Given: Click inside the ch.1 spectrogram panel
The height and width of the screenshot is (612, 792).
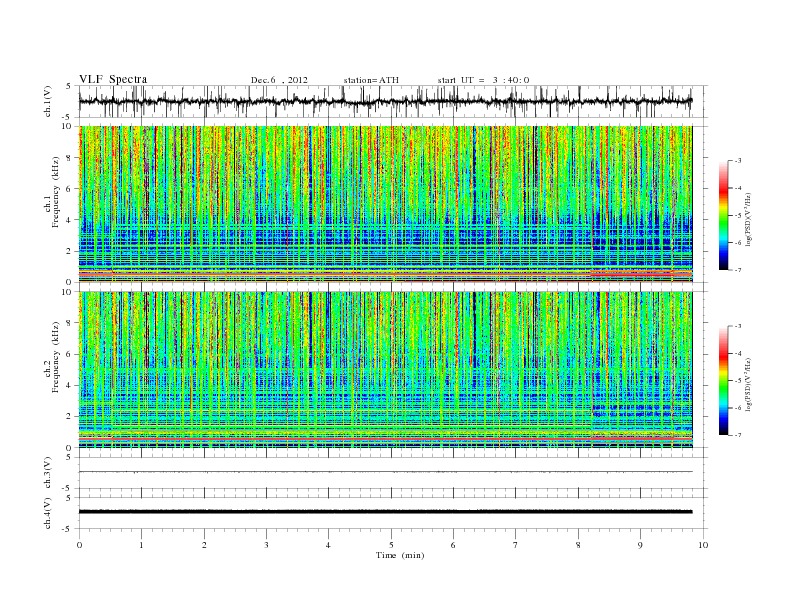Looking at the screenshot, I should [x=385, y=204].
